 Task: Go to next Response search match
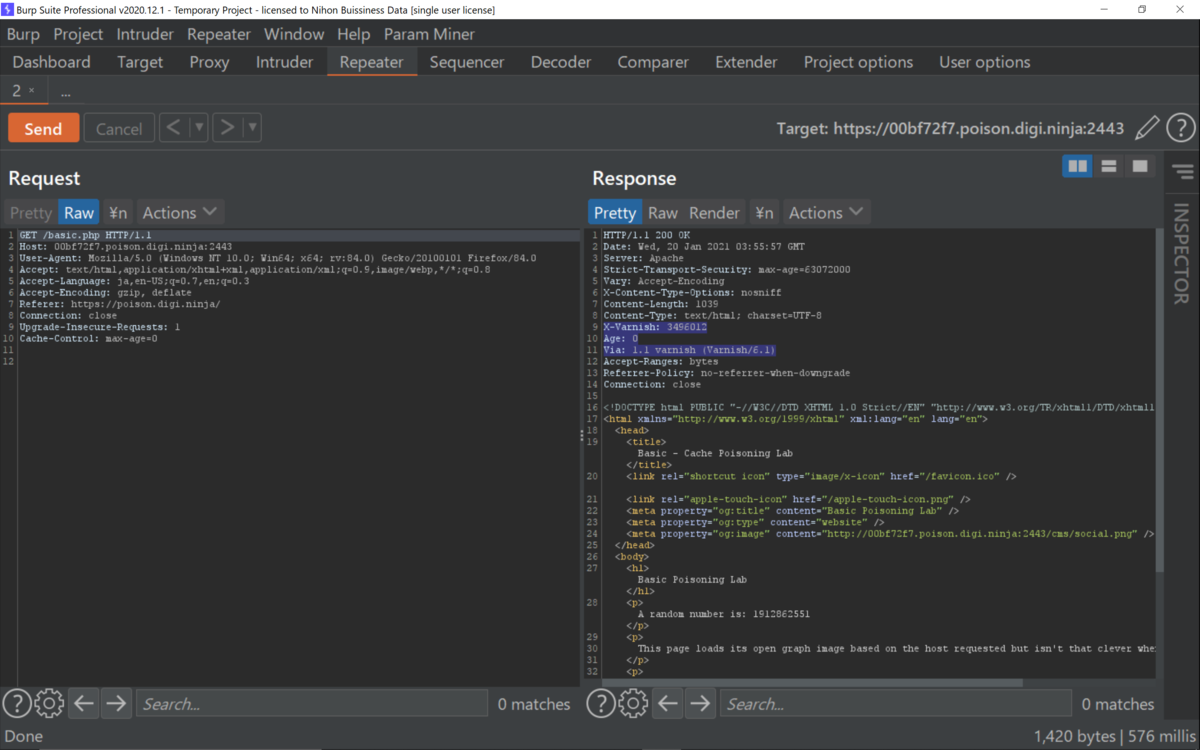[700, 704]
